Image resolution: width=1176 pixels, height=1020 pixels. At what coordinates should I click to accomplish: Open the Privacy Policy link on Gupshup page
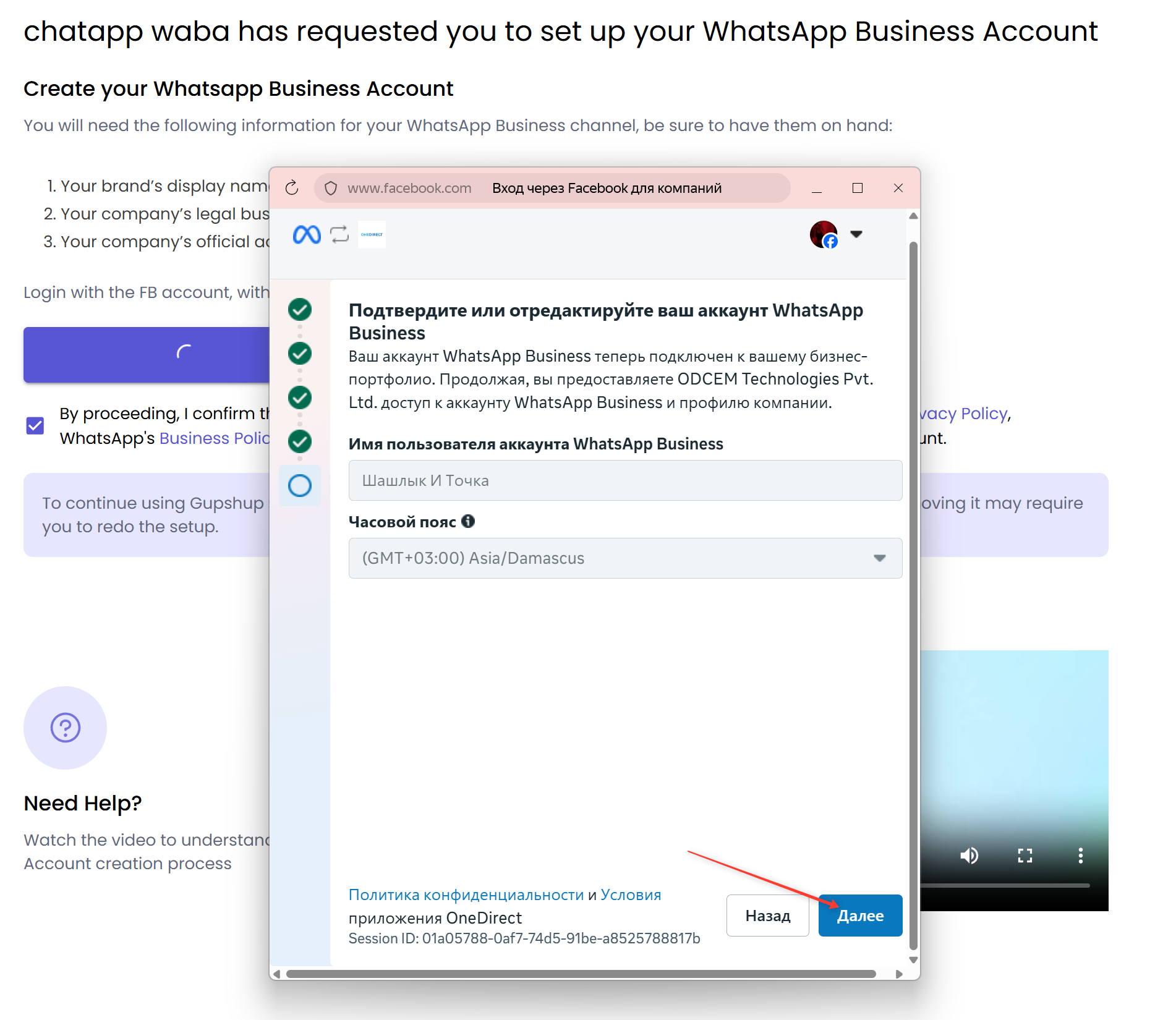pos(964,414)
